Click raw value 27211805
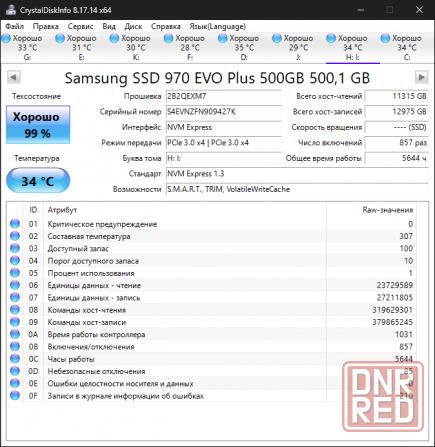Image resolution: width=435 pixels, height=447 pixels. 395,298
